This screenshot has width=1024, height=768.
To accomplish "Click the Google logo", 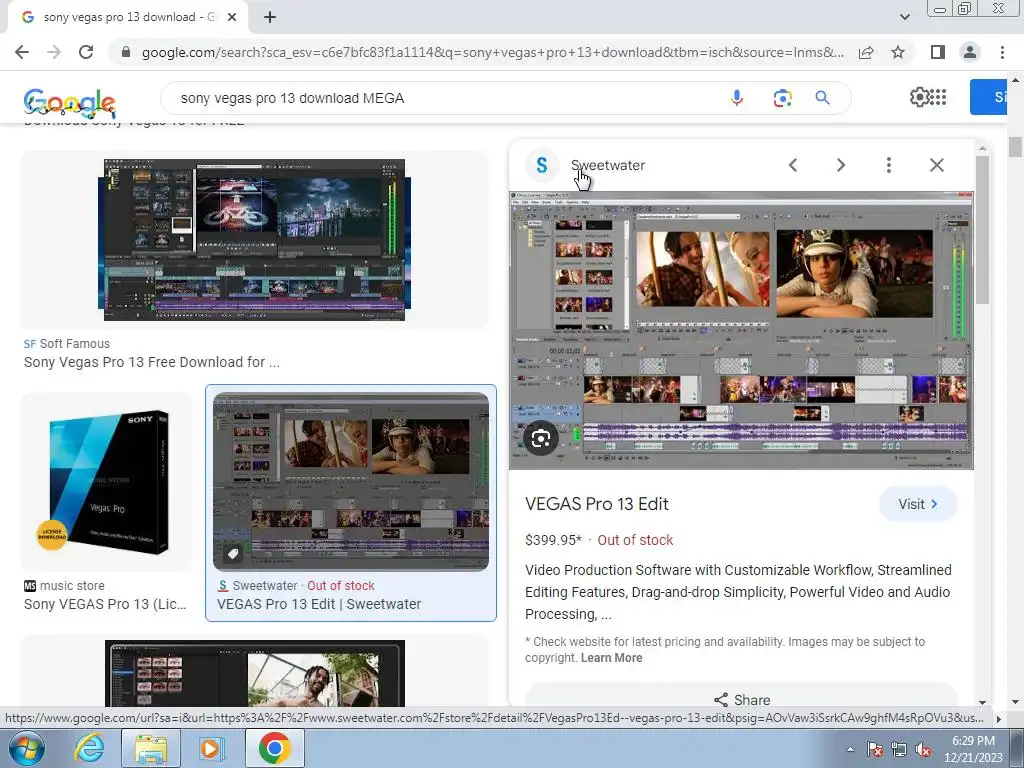I will [69, 103].
